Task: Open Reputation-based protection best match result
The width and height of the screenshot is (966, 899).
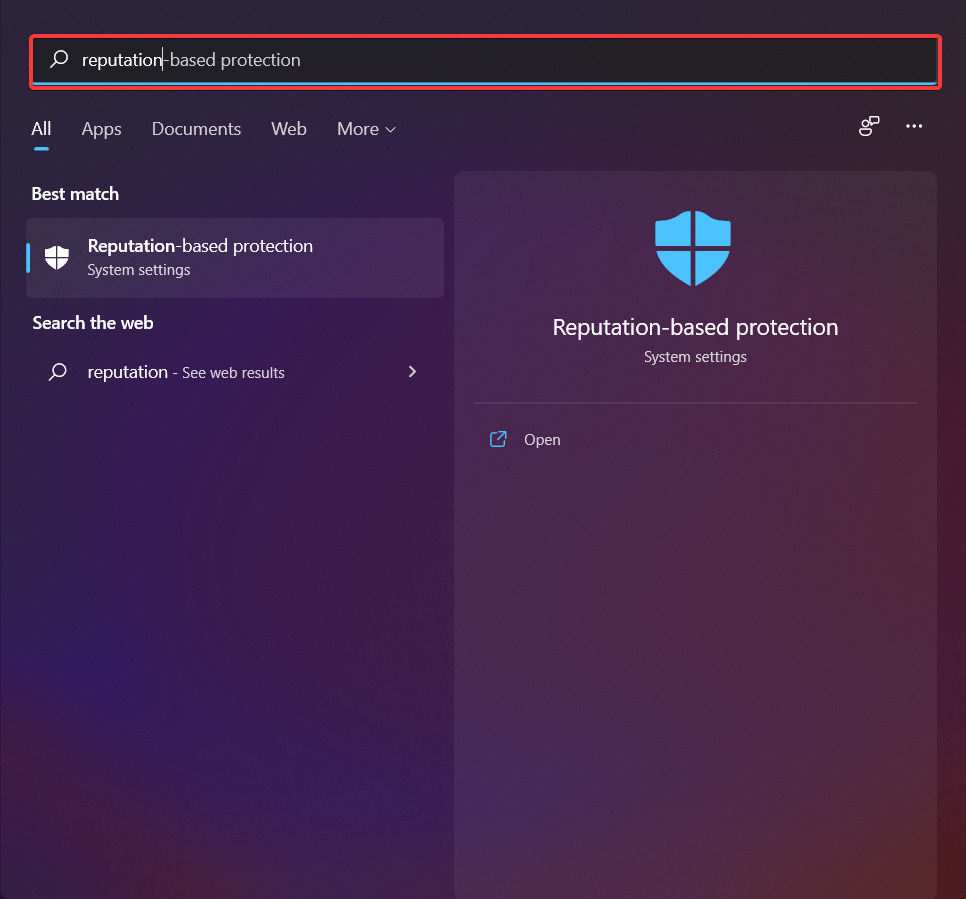Action: [235, 258]
